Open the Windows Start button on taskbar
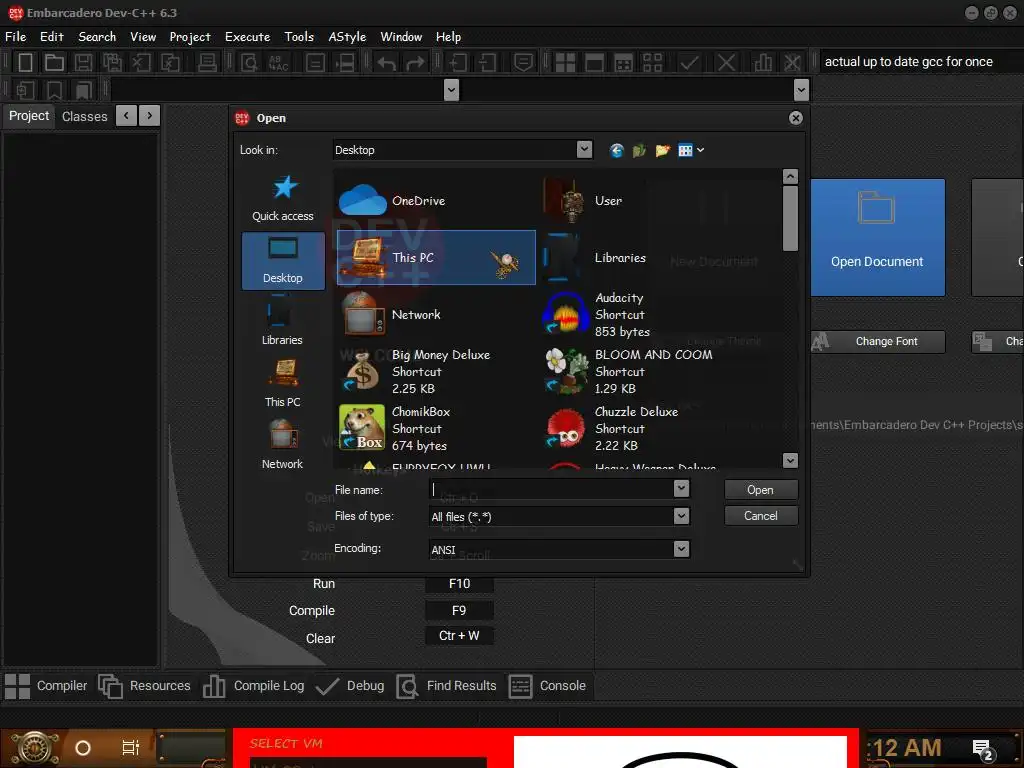The image size is (1024, 768). tap(35, 748)
